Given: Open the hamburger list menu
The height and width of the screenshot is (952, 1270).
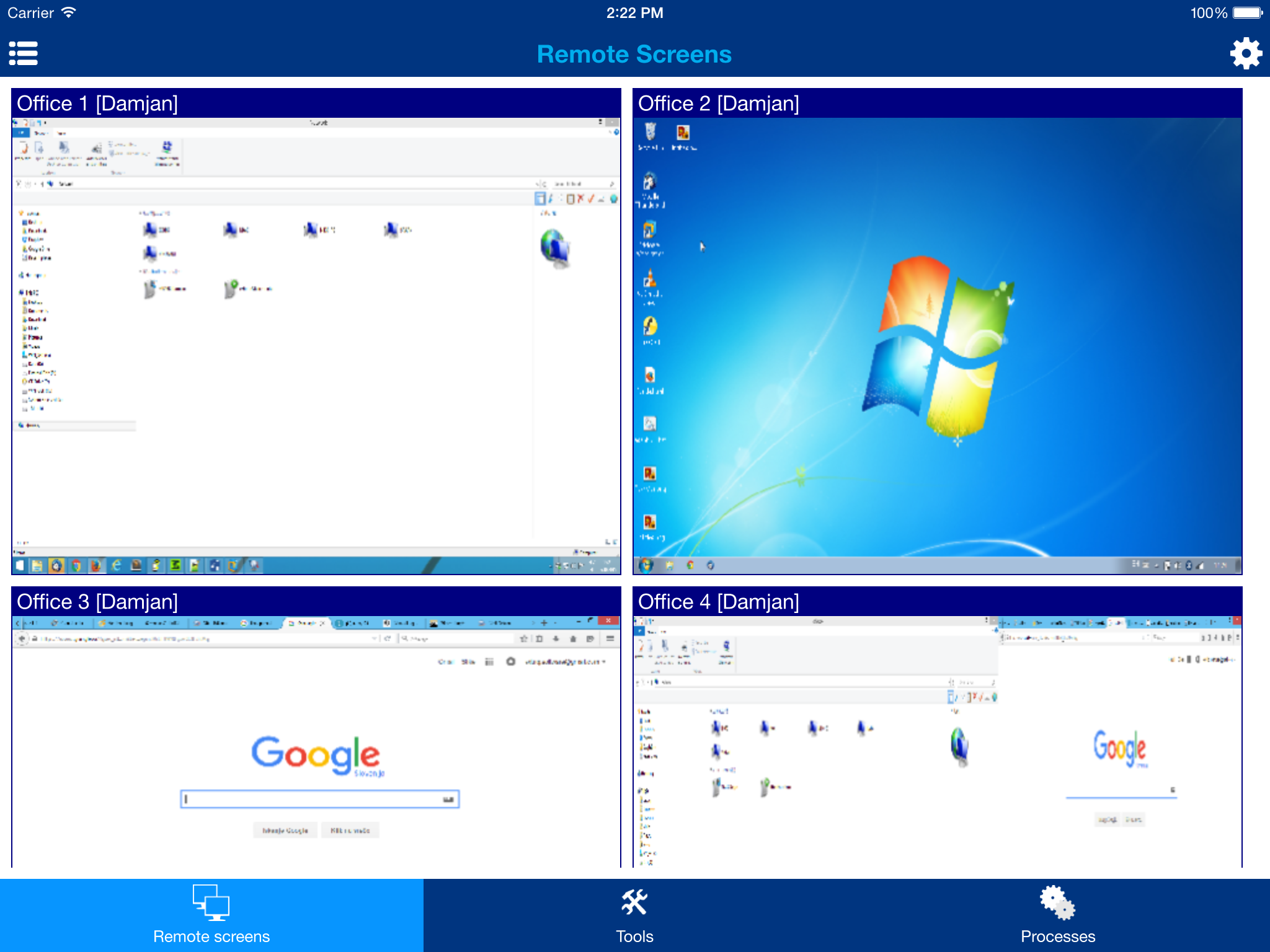Looking at the screenshot, I should click(x=24, y=53).
